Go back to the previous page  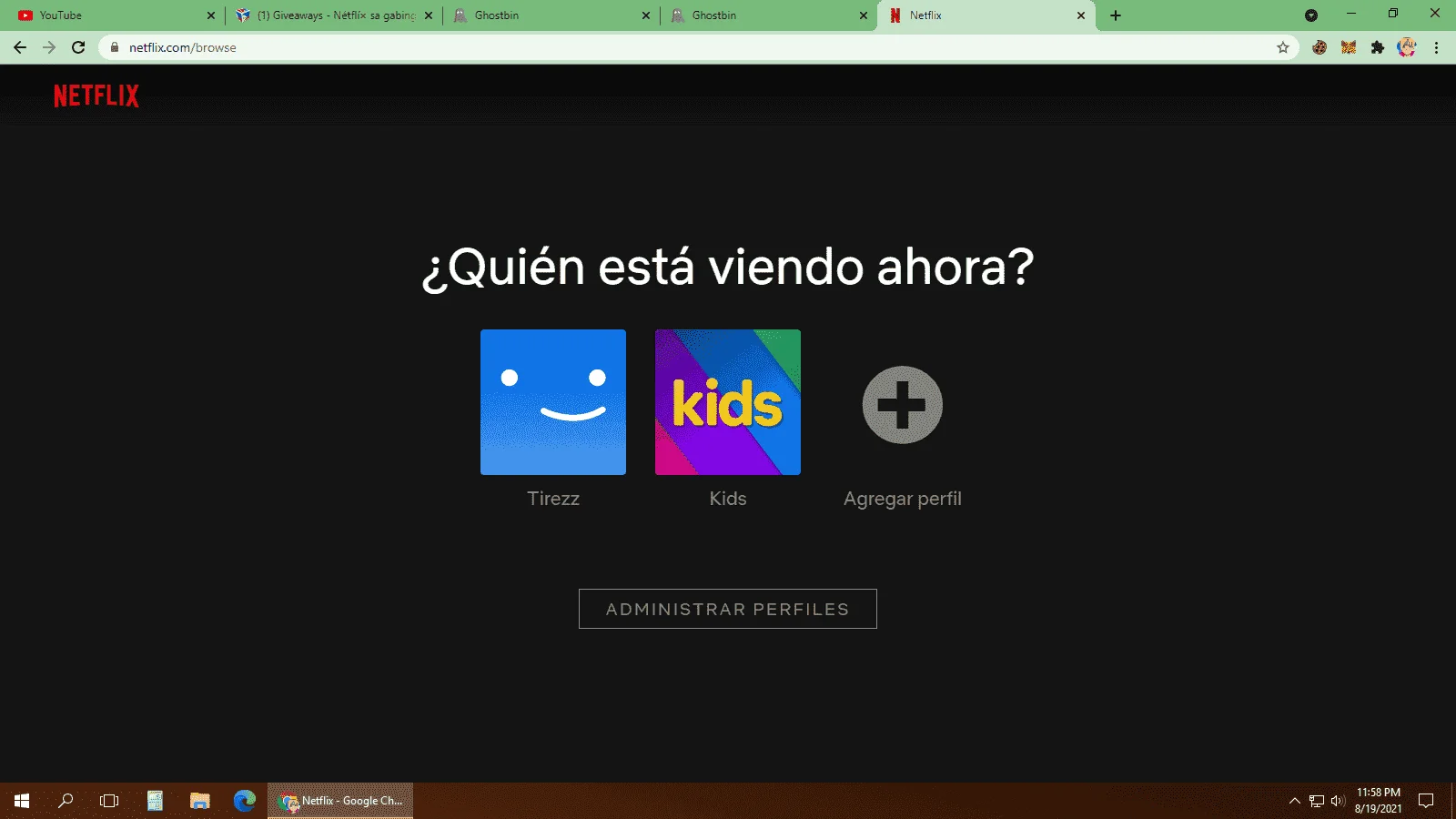tap(20, 47)
